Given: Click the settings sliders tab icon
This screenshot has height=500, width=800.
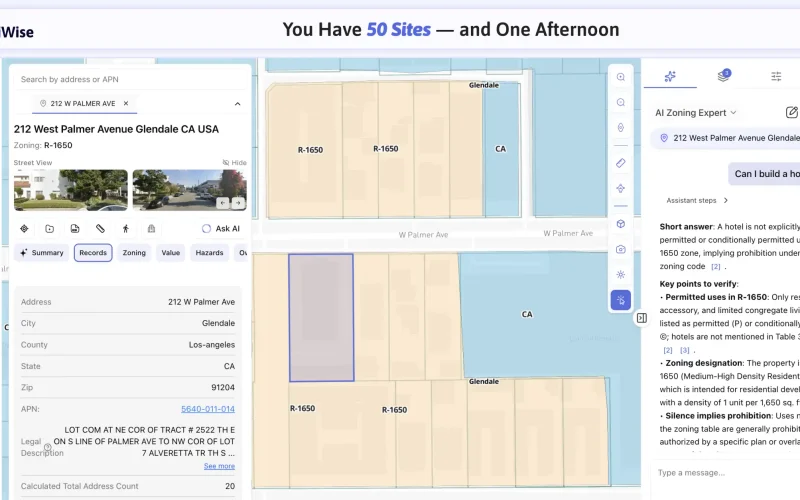Looking at the screenshot, I should click(776, 76).
